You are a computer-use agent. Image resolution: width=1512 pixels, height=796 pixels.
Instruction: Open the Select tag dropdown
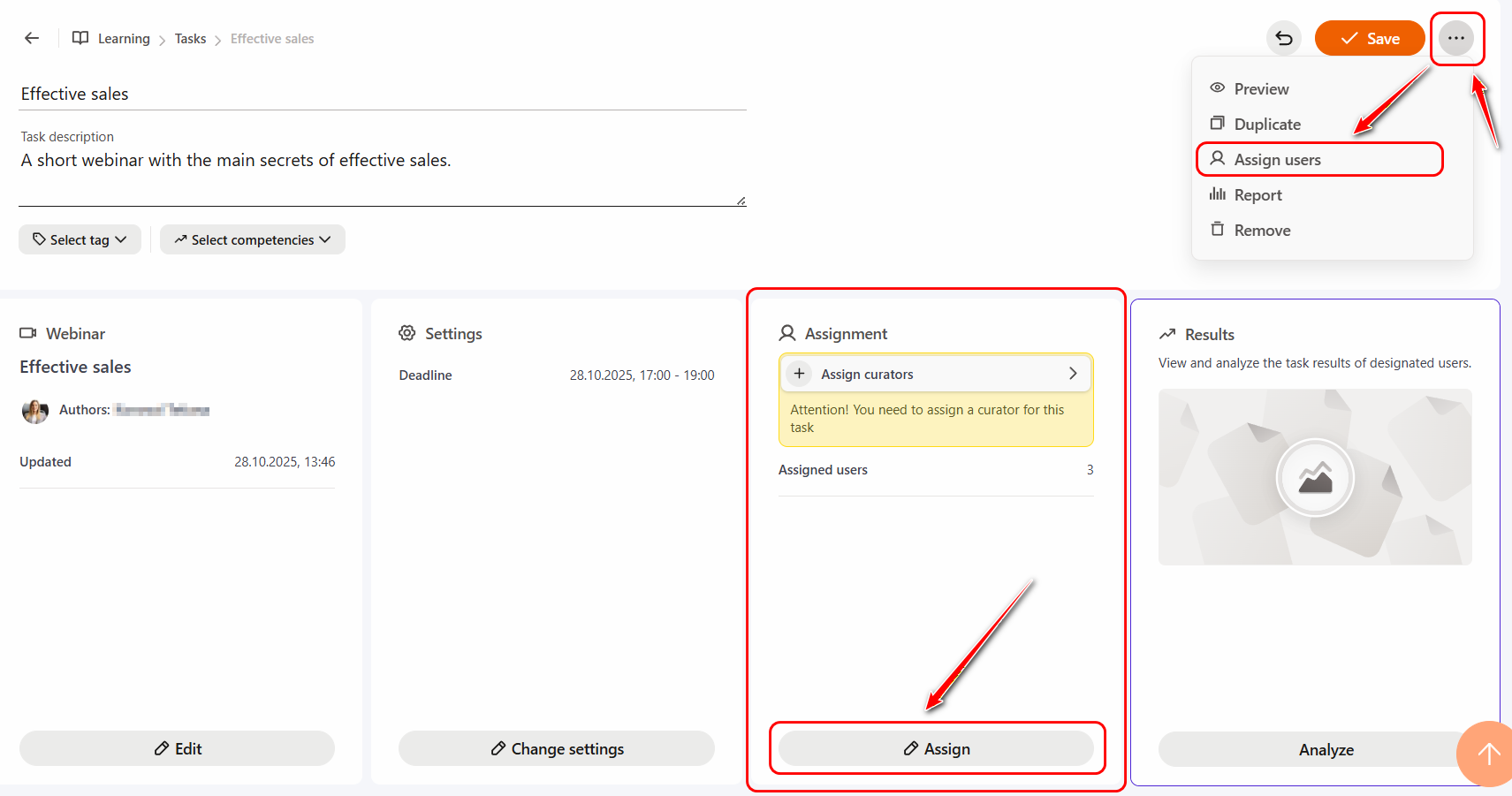tap(80, 239)
